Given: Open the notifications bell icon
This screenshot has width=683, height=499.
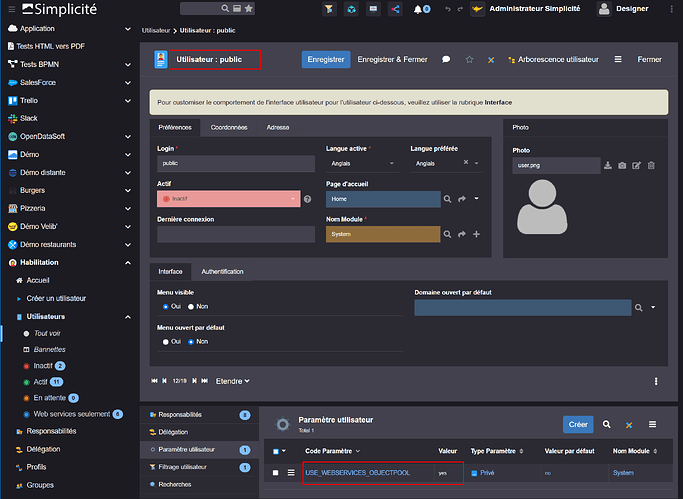Looking at the screenshot, I should coord(418,9).
